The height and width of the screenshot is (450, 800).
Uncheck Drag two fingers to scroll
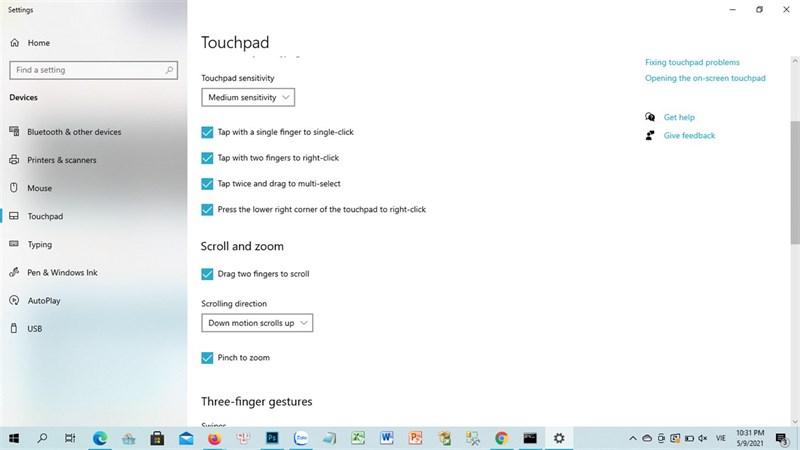207,274
